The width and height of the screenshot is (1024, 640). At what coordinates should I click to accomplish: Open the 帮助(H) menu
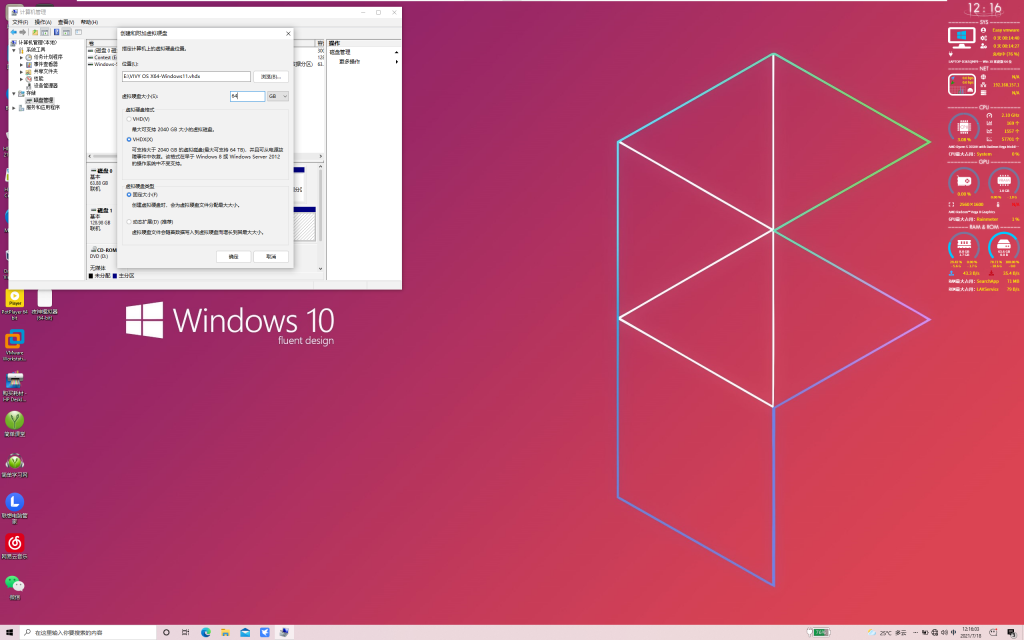click(89, 22)
